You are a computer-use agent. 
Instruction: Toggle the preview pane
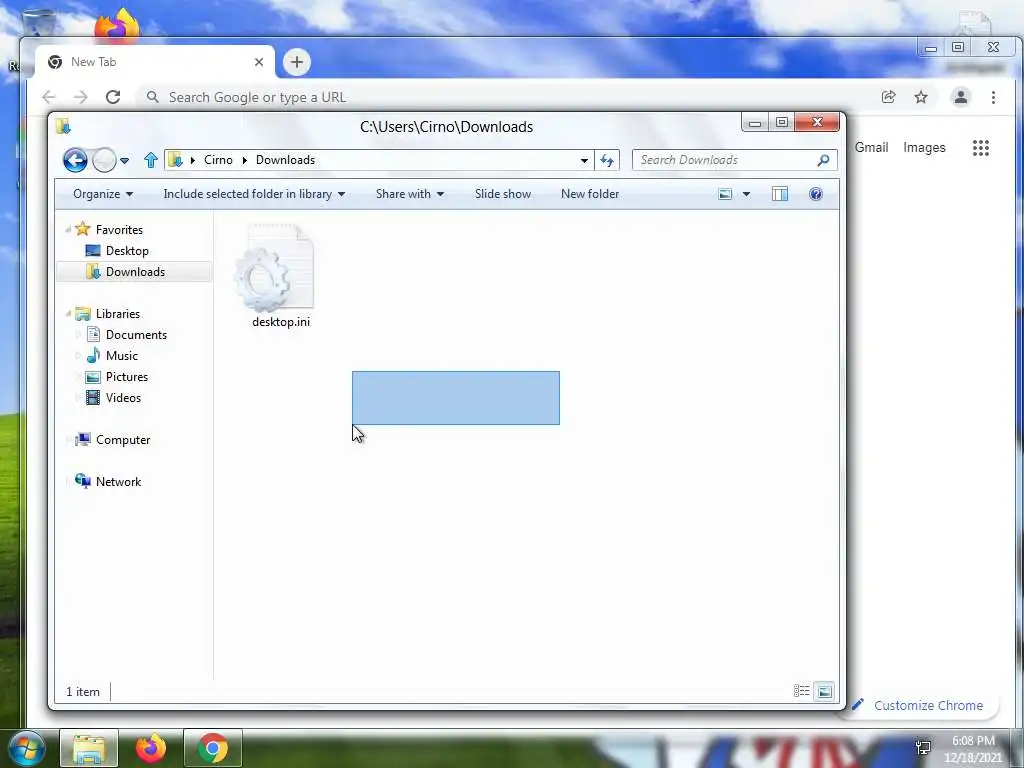pos(780,194)
